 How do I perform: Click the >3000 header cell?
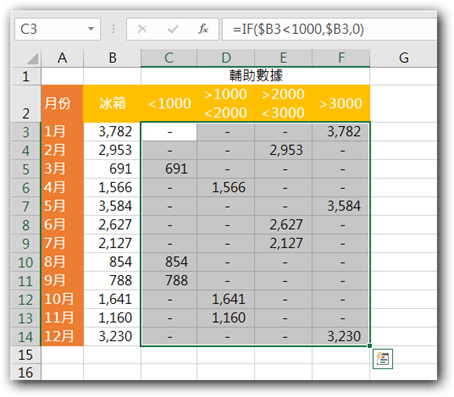341,104
